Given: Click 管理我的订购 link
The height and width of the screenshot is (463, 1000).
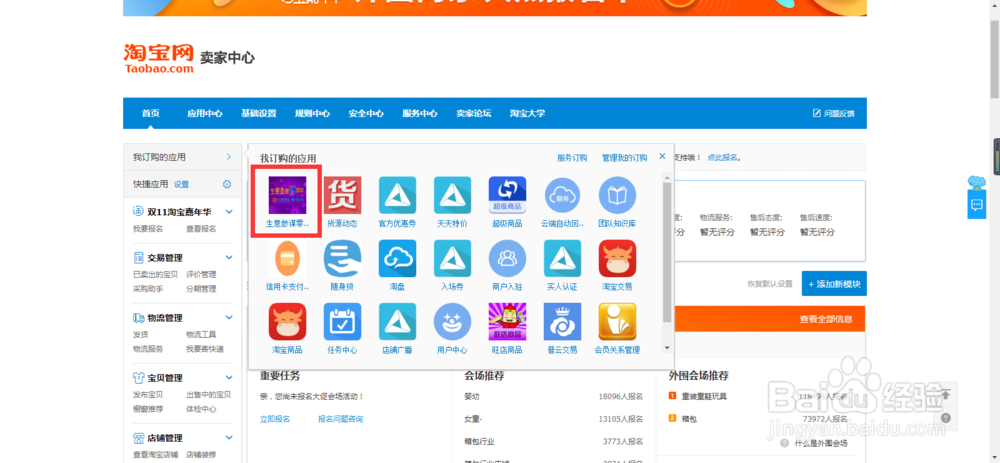Looking at the screenshot, I should pos(624,158).
